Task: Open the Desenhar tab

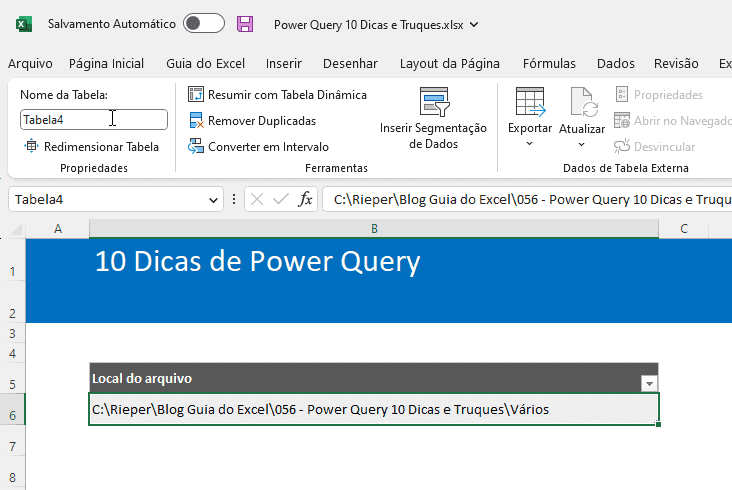Action: point(350,63)
